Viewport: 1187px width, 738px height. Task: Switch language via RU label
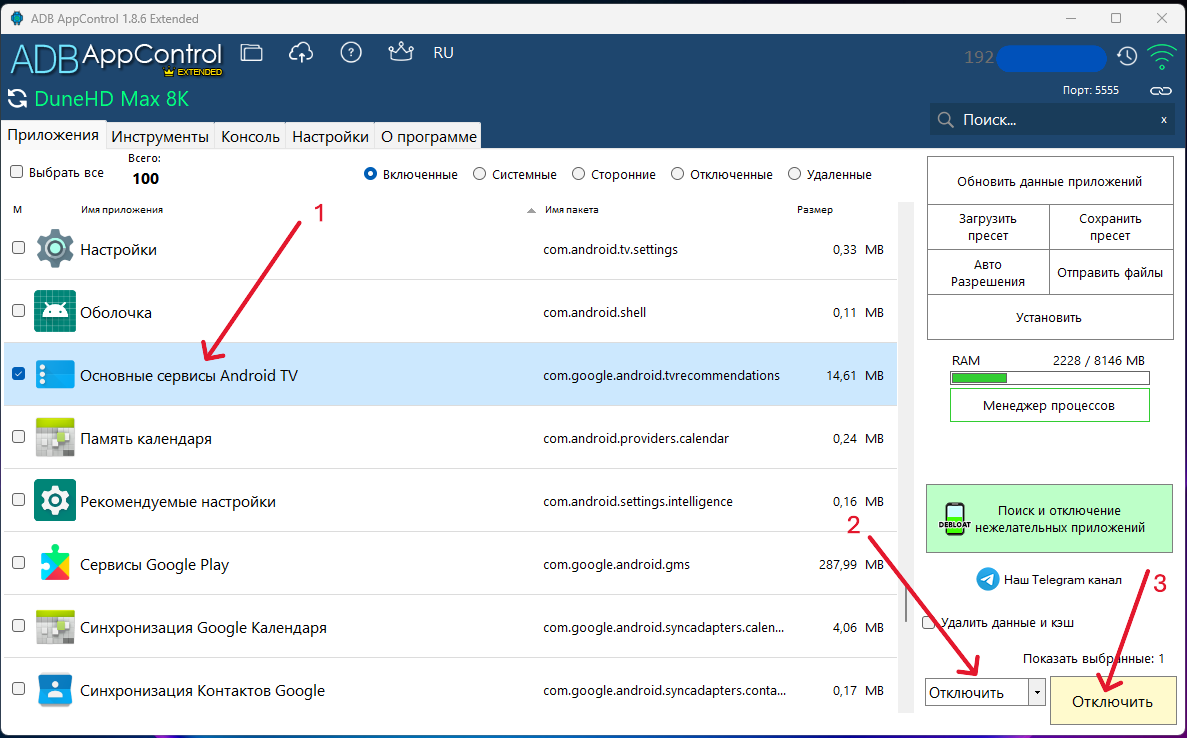[x=444, y=52]
